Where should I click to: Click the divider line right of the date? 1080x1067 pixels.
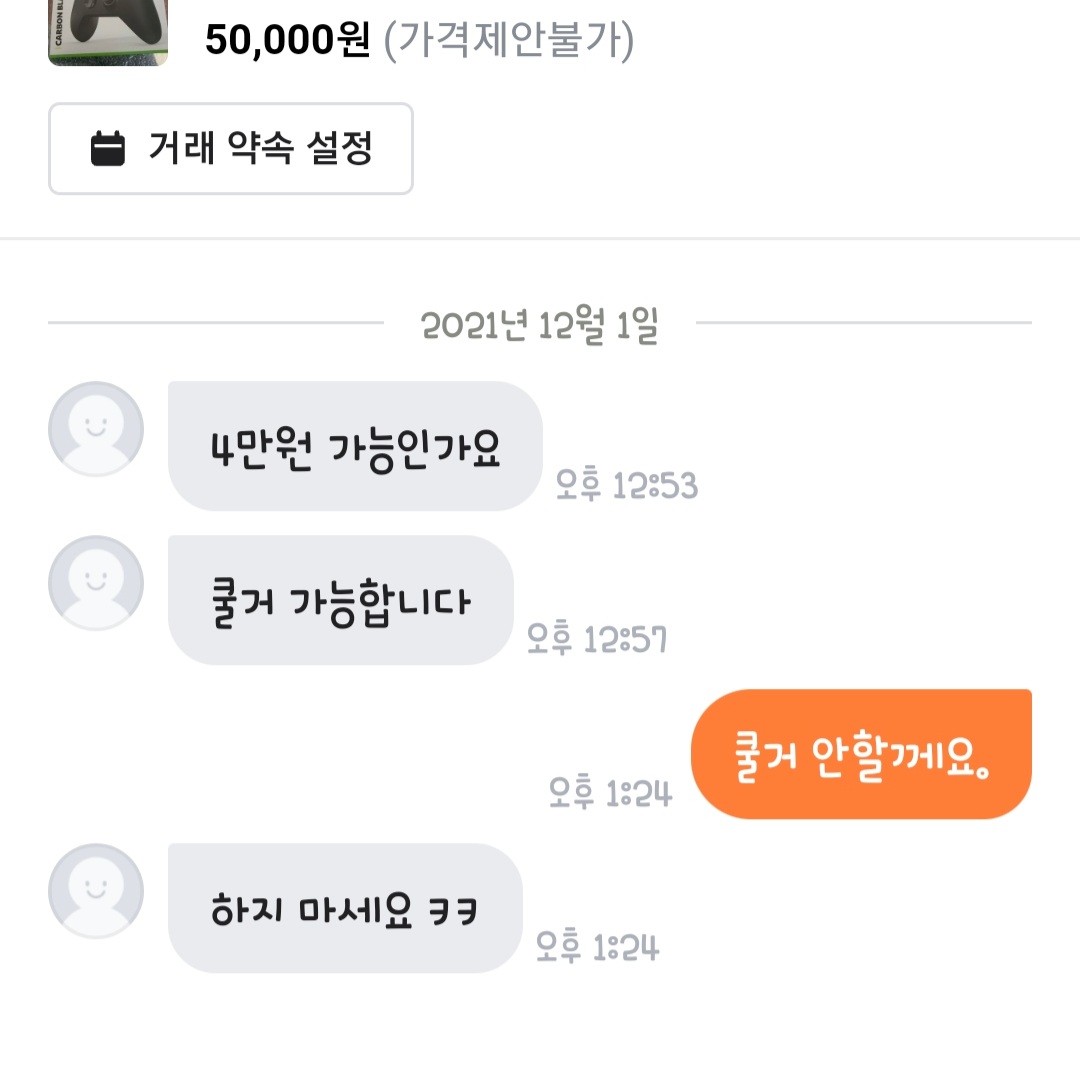coord(863,323)
